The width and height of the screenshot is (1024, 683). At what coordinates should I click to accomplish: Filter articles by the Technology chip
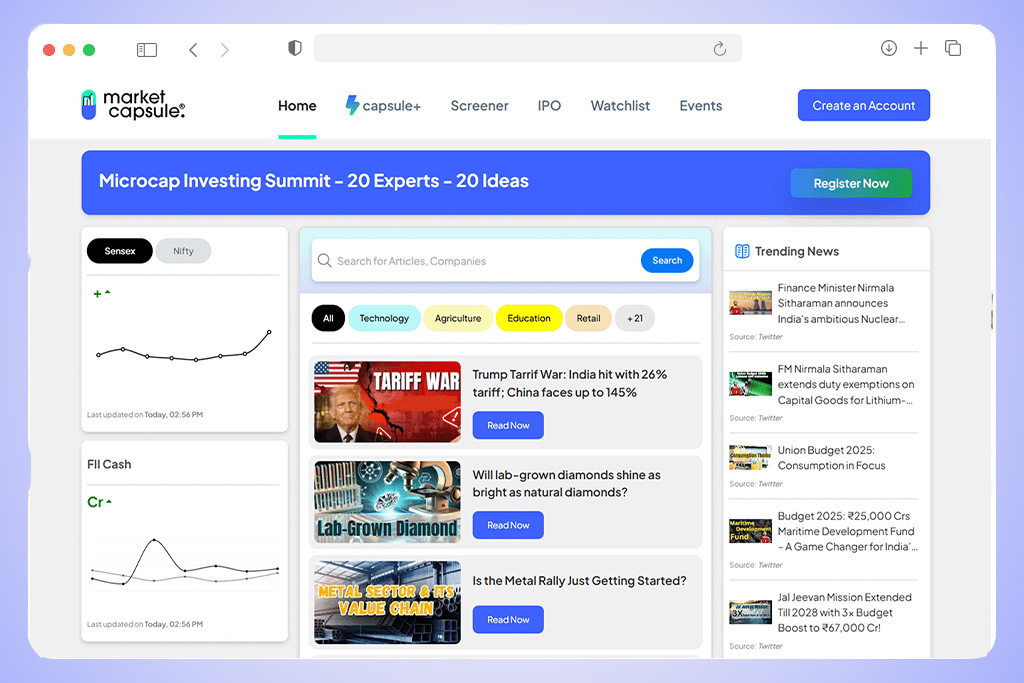[384, 318]
